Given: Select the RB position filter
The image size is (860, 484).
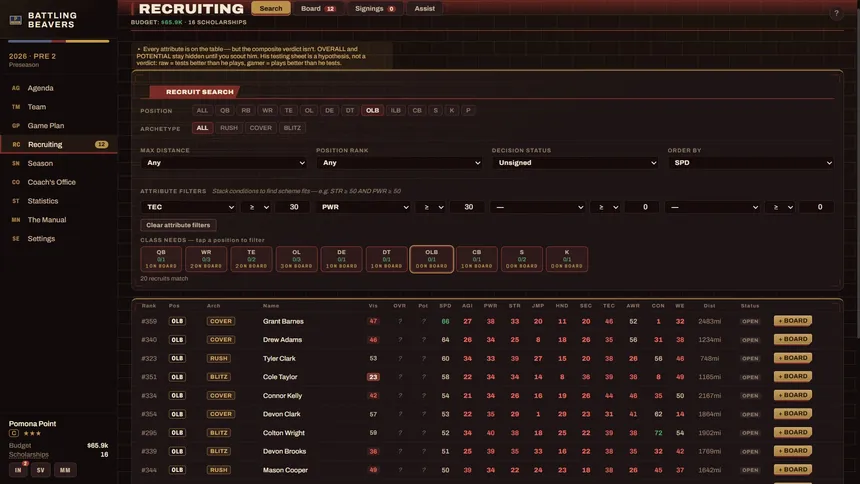Looking at the screenshot, I should pyautogui.click(x=246, y=110).
